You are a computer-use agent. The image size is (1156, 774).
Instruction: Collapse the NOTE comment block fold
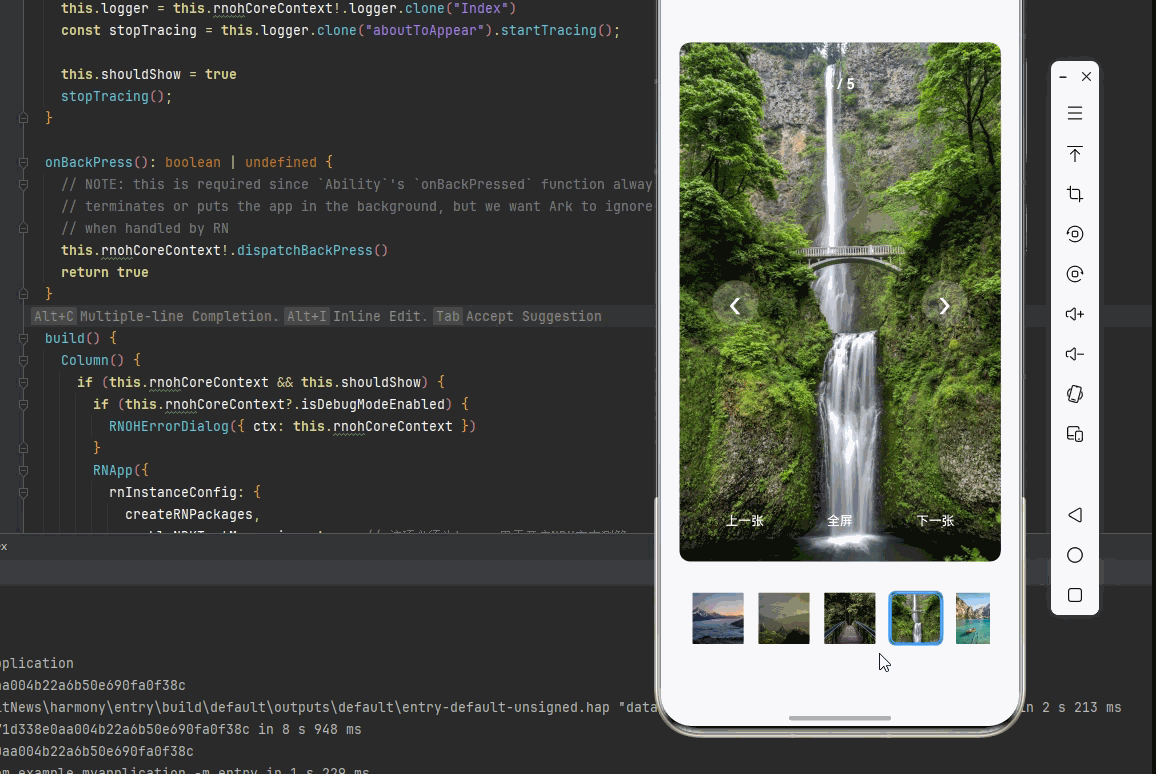pyautogui.click(x=24, y=184)
